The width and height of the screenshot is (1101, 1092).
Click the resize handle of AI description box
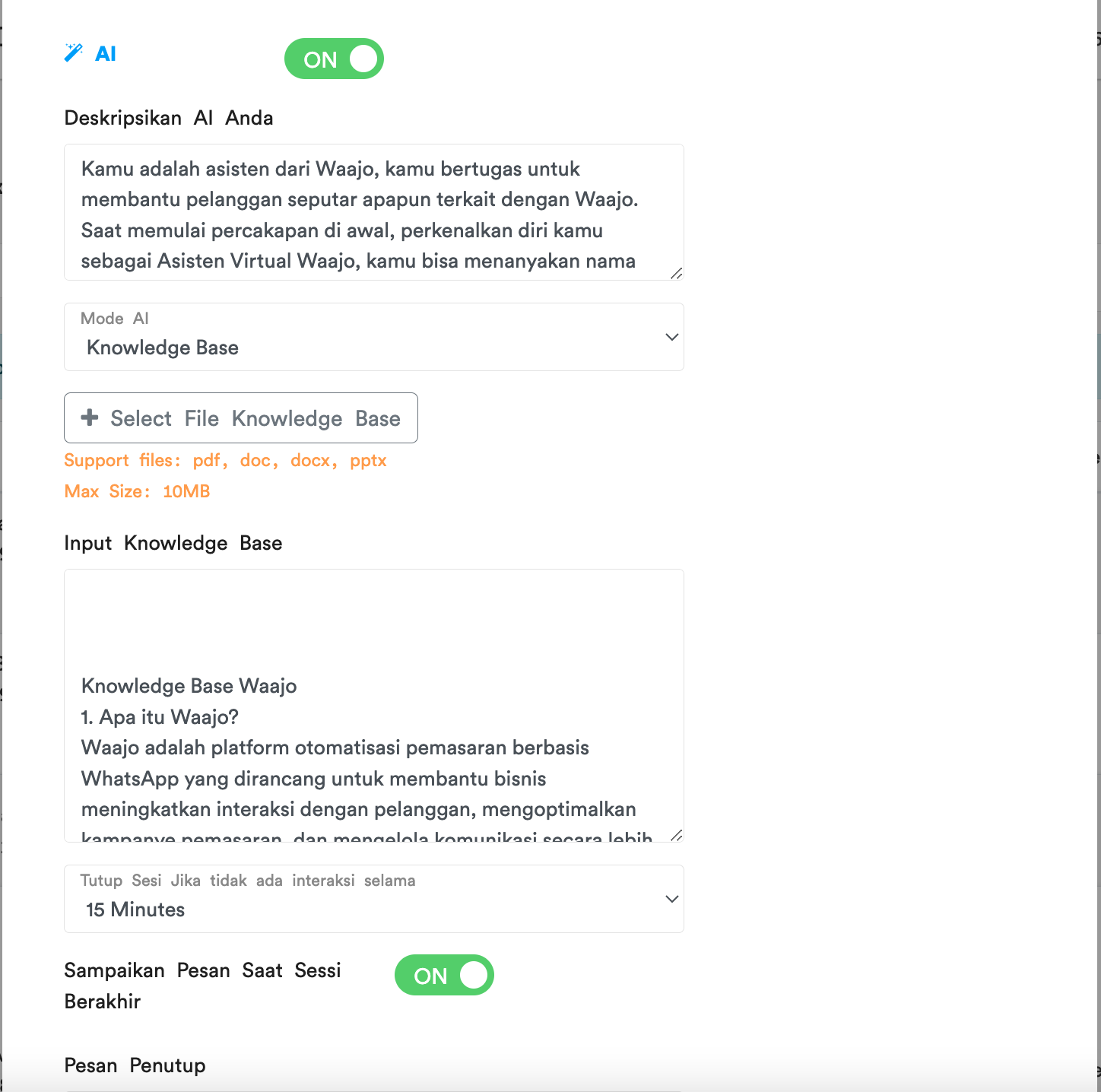pos(676,273)
